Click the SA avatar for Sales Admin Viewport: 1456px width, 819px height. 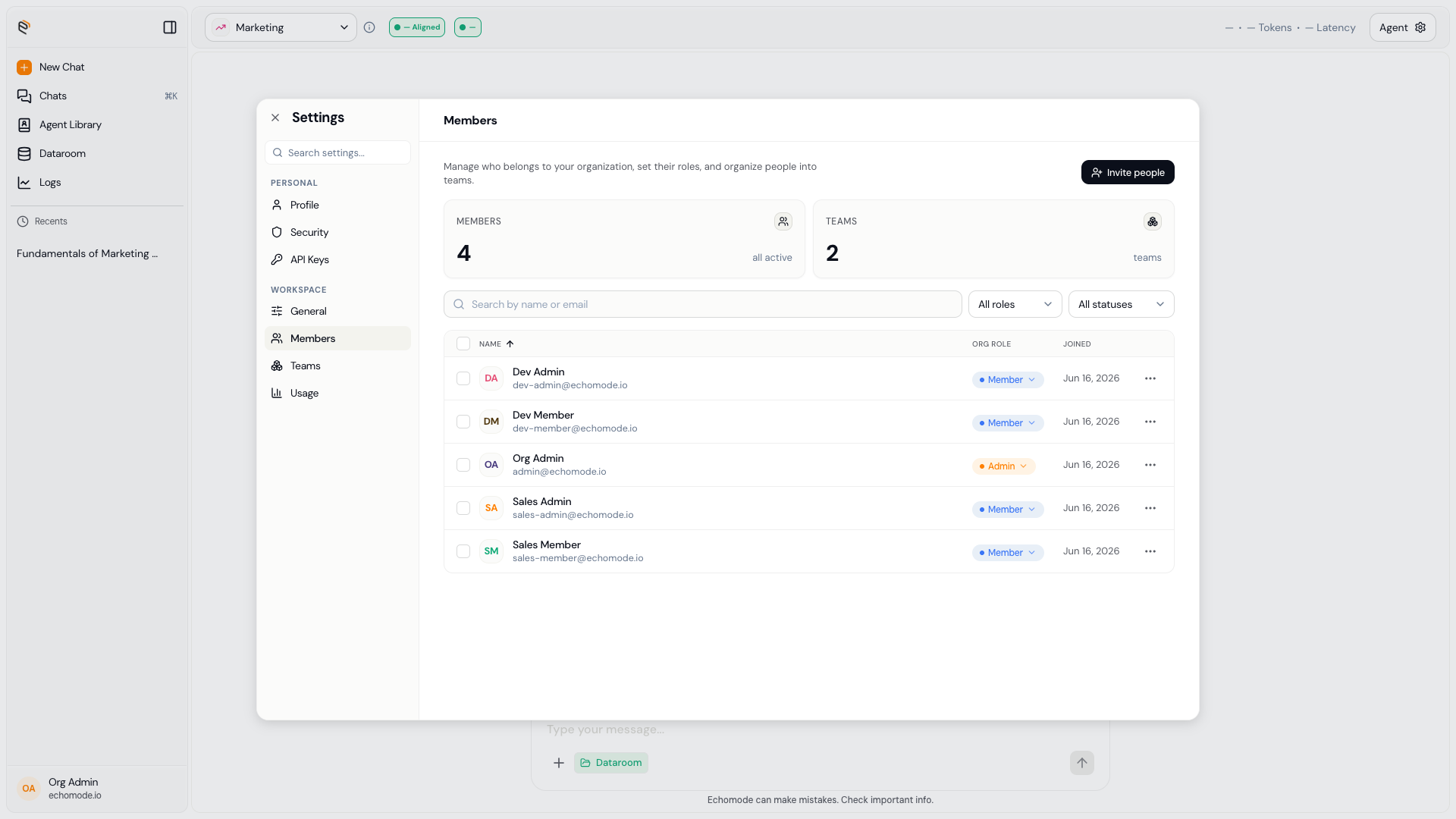(x=491, y=508)
